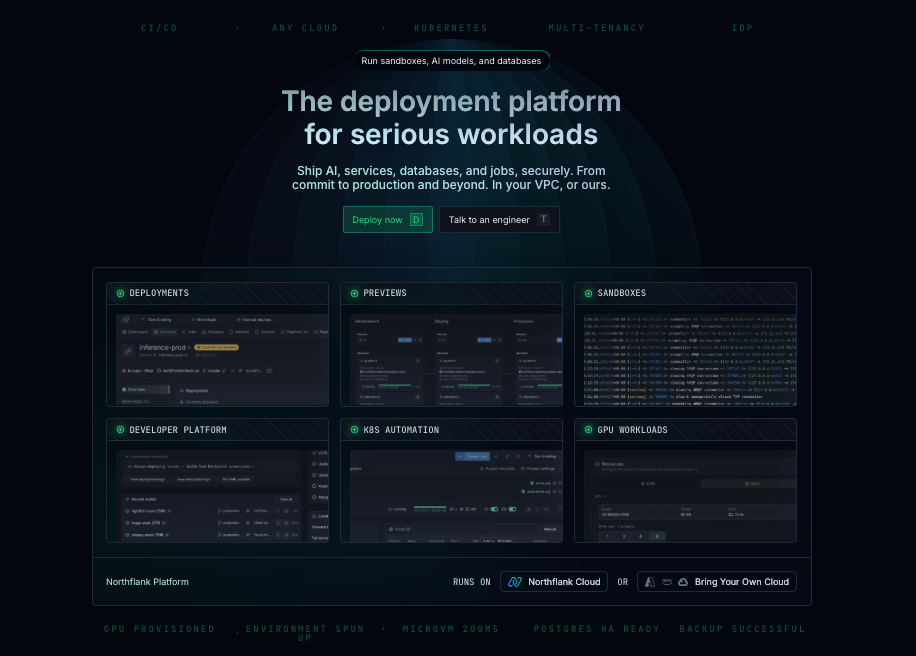Open the GPU Workloads resources thumbnail
The width and height of the screenshot is (916, 656).
tap(685, 492)
